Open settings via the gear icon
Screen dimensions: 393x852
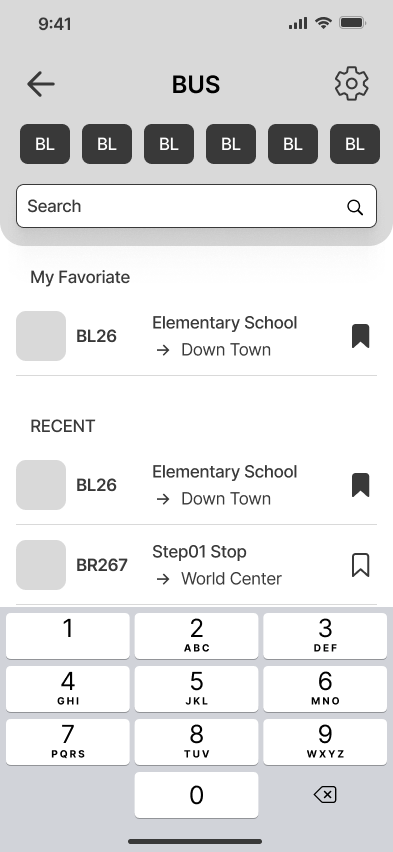coord(352,84)
